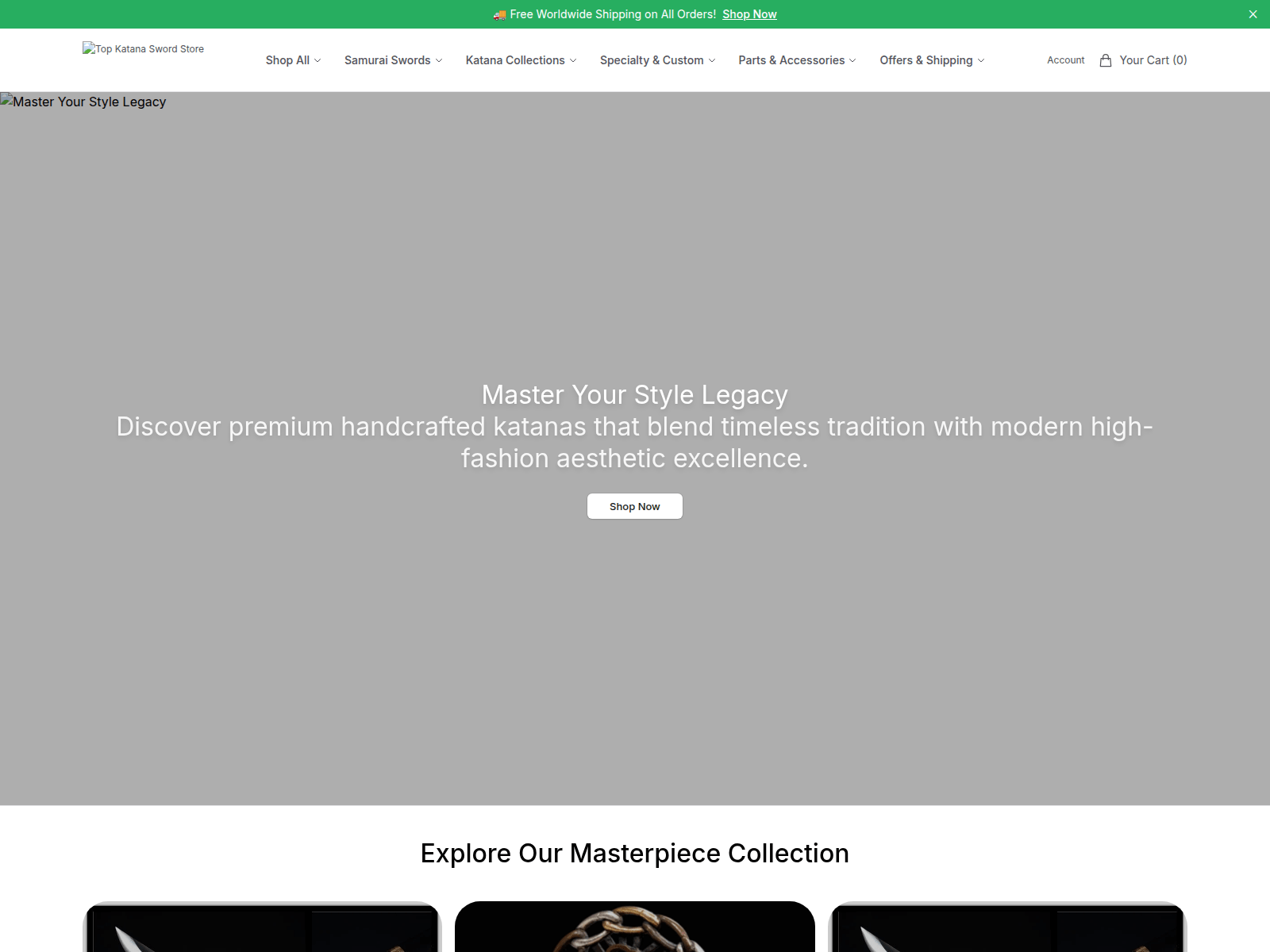Viewport: 1270px width, 952px height.
Task: Click the Explore Our Masterpiece Collection heading
Action: (635, 853)
